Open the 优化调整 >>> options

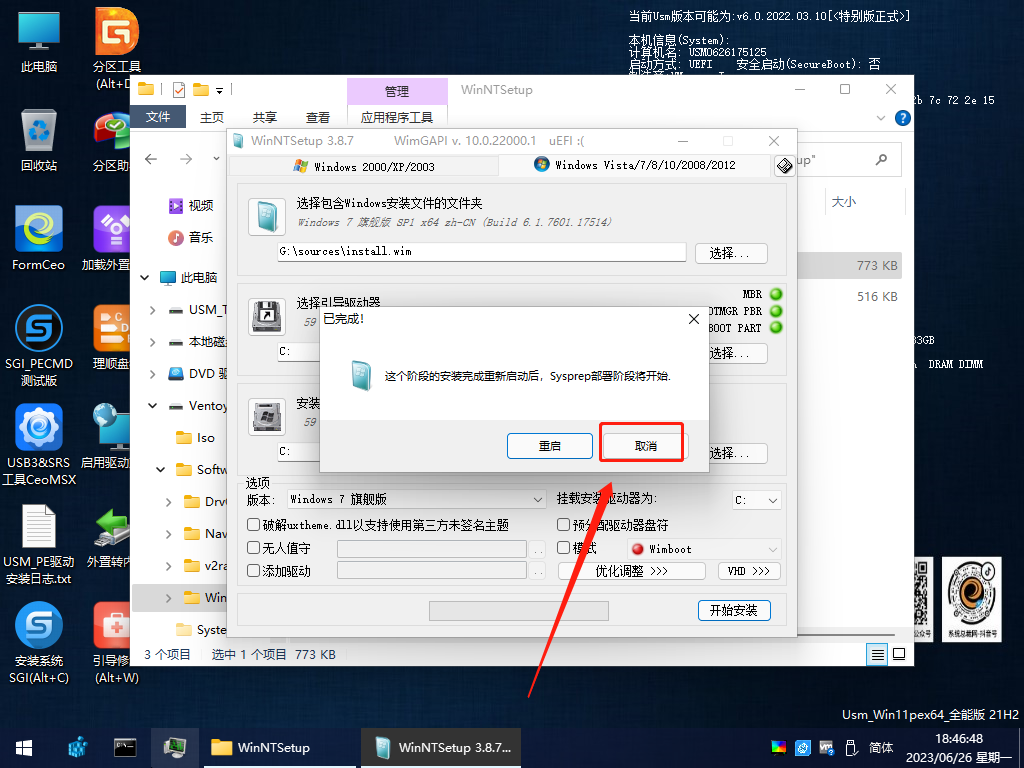coord(632,571)
